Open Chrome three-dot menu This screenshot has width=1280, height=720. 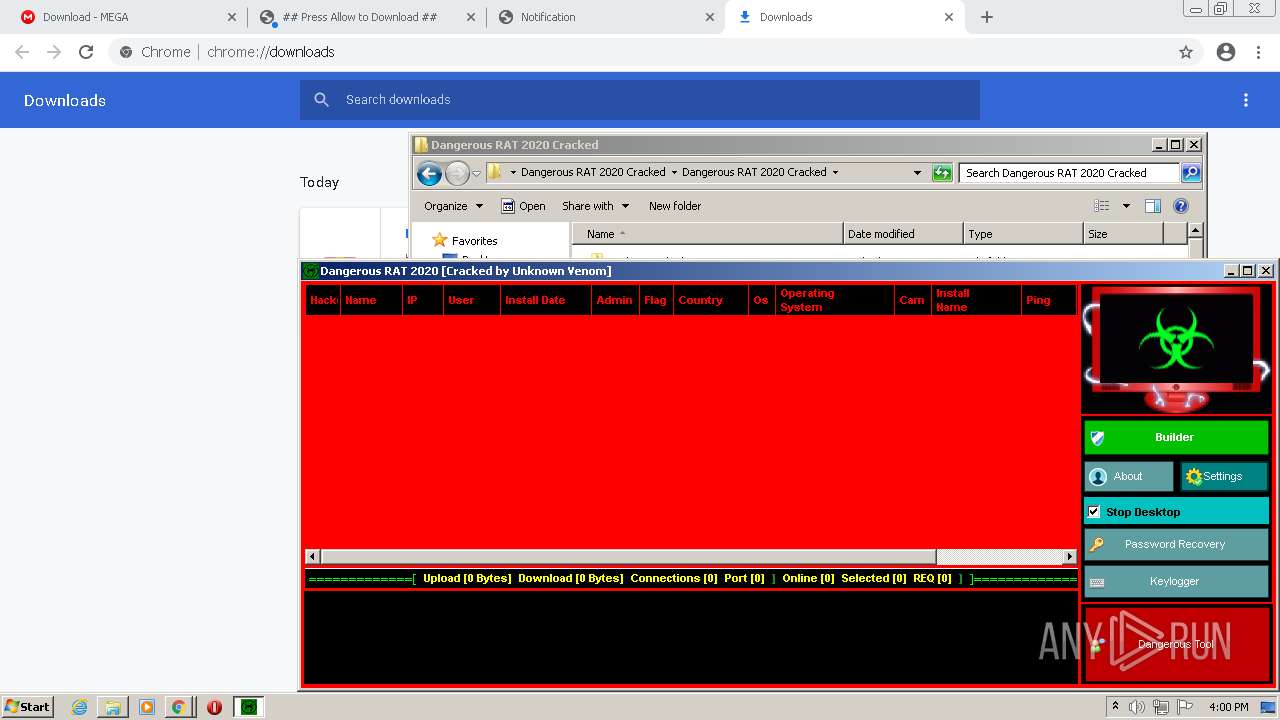1258,52
